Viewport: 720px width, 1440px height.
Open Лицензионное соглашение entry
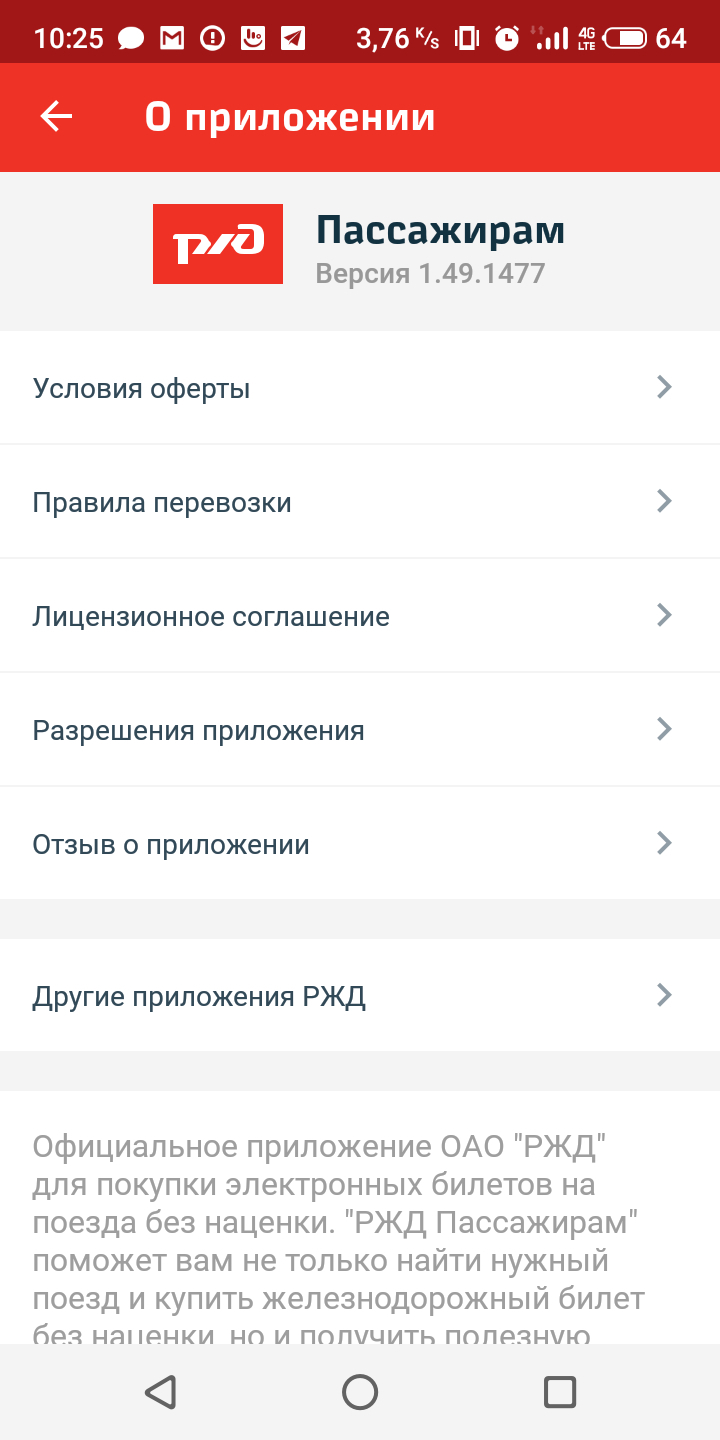coord(211,616)
